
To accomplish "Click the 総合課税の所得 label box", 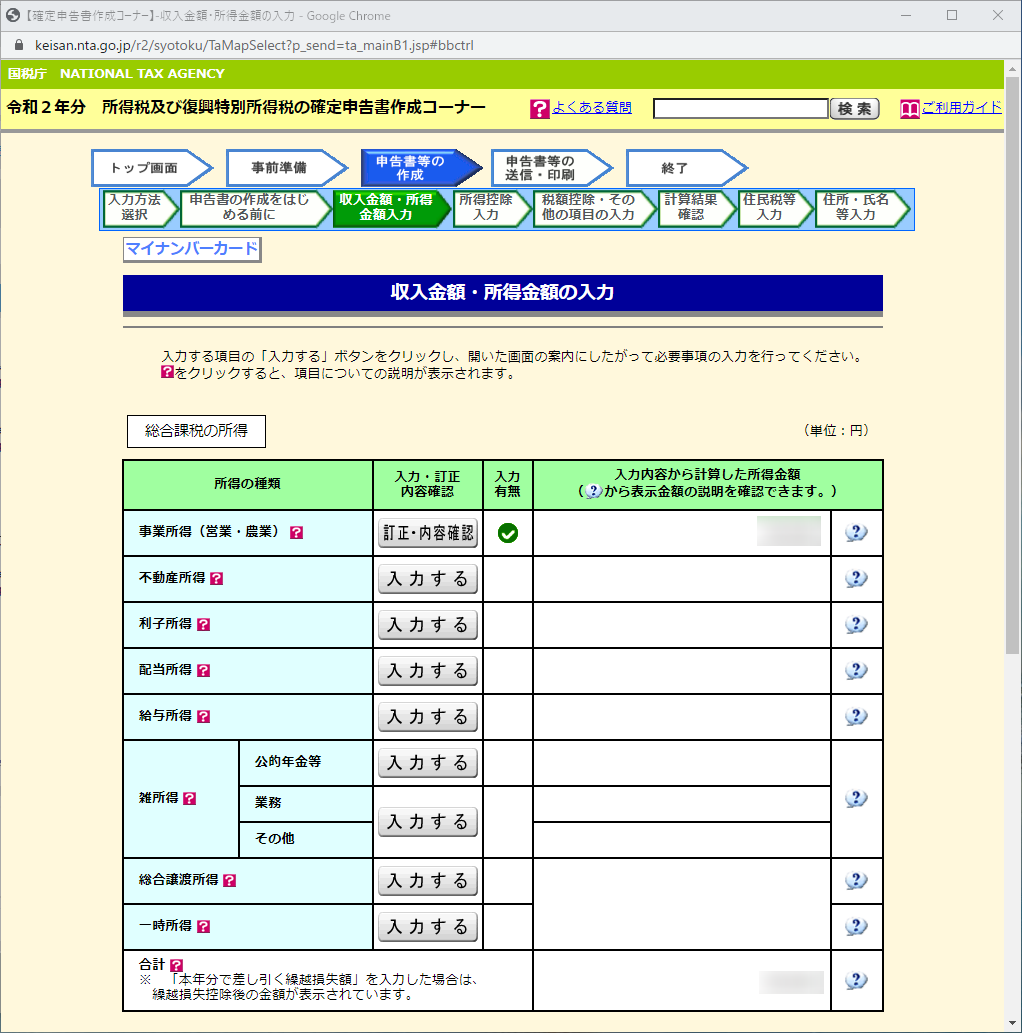I will point(196,431).
